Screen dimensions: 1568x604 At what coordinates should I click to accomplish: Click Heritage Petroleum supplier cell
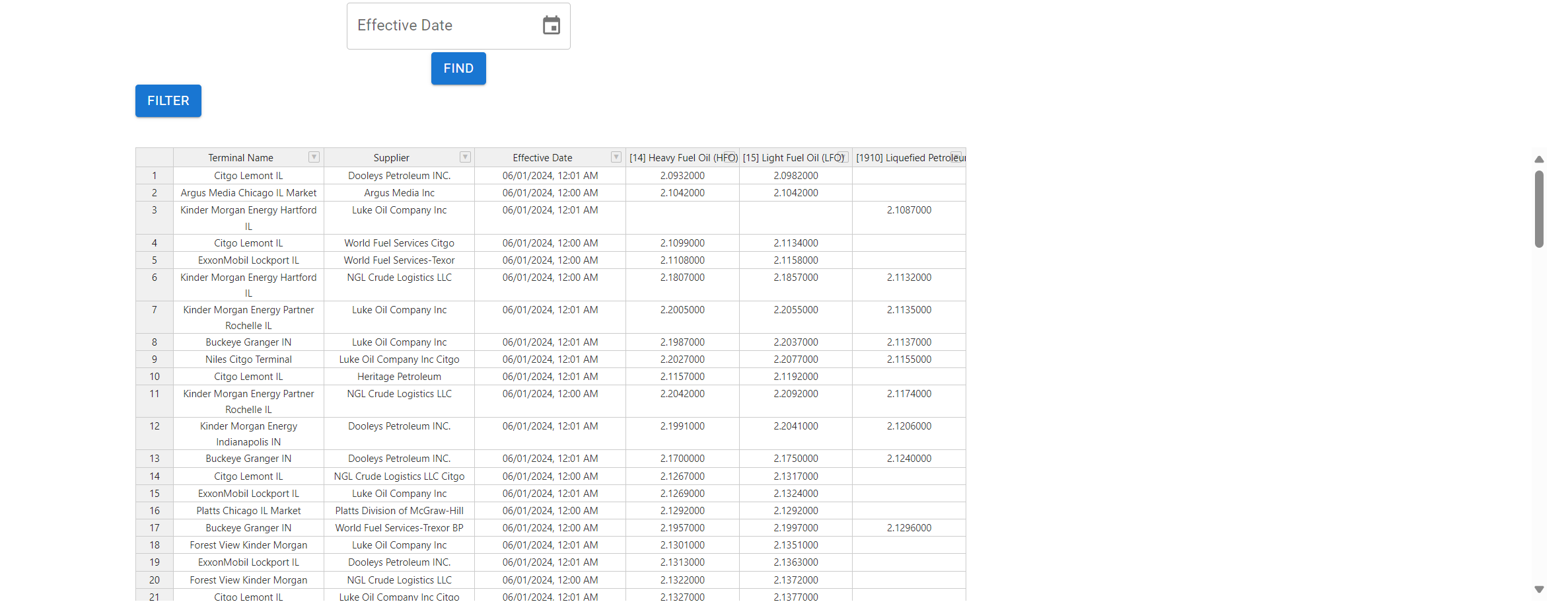click(x=399, y=377)
